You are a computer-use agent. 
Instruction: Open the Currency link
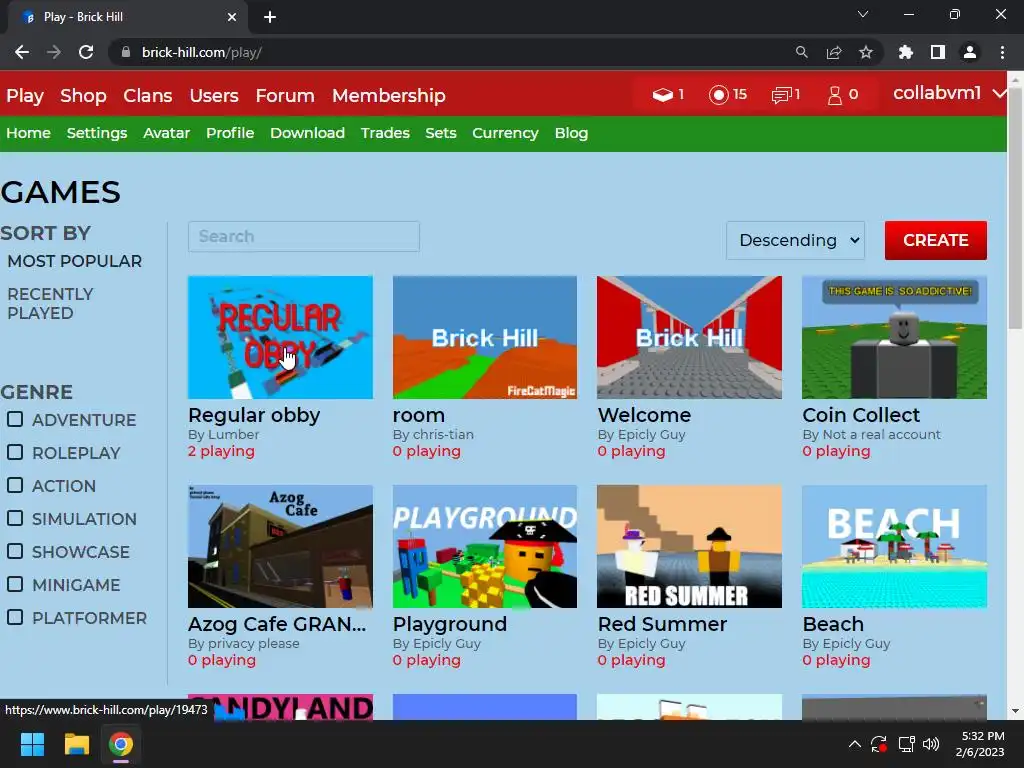[x=505, y=133]
